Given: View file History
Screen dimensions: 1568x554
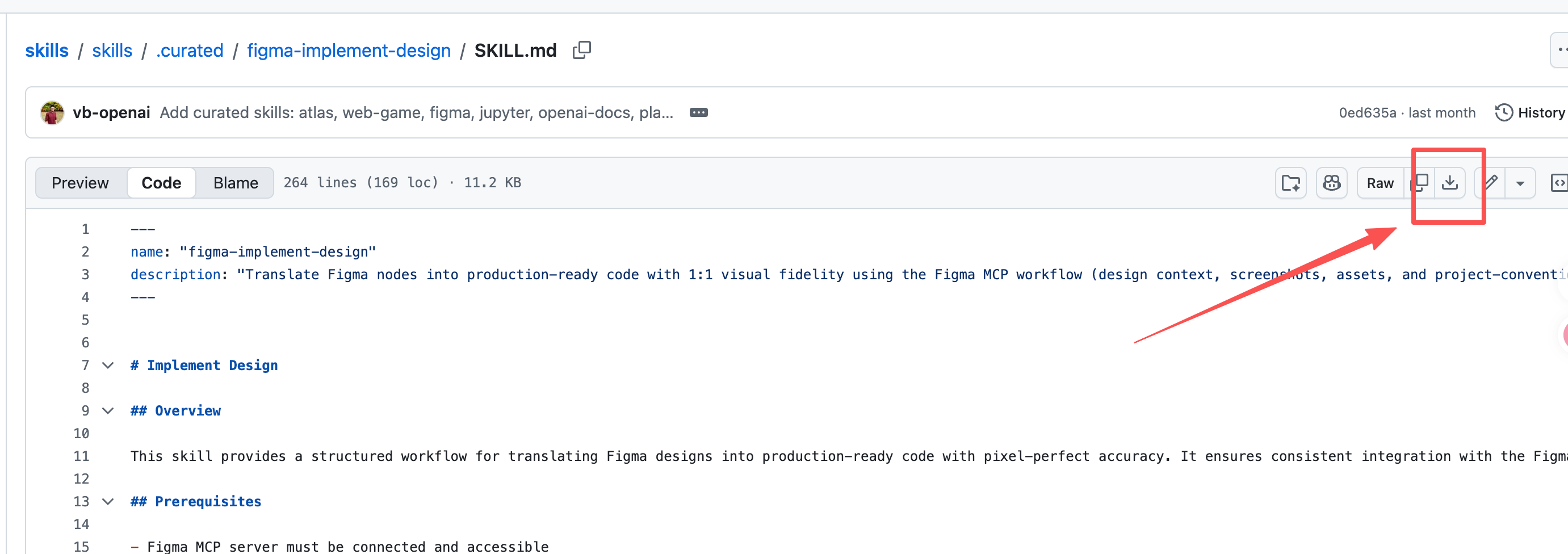Looking at the screenshot, I should [1531, 112].
